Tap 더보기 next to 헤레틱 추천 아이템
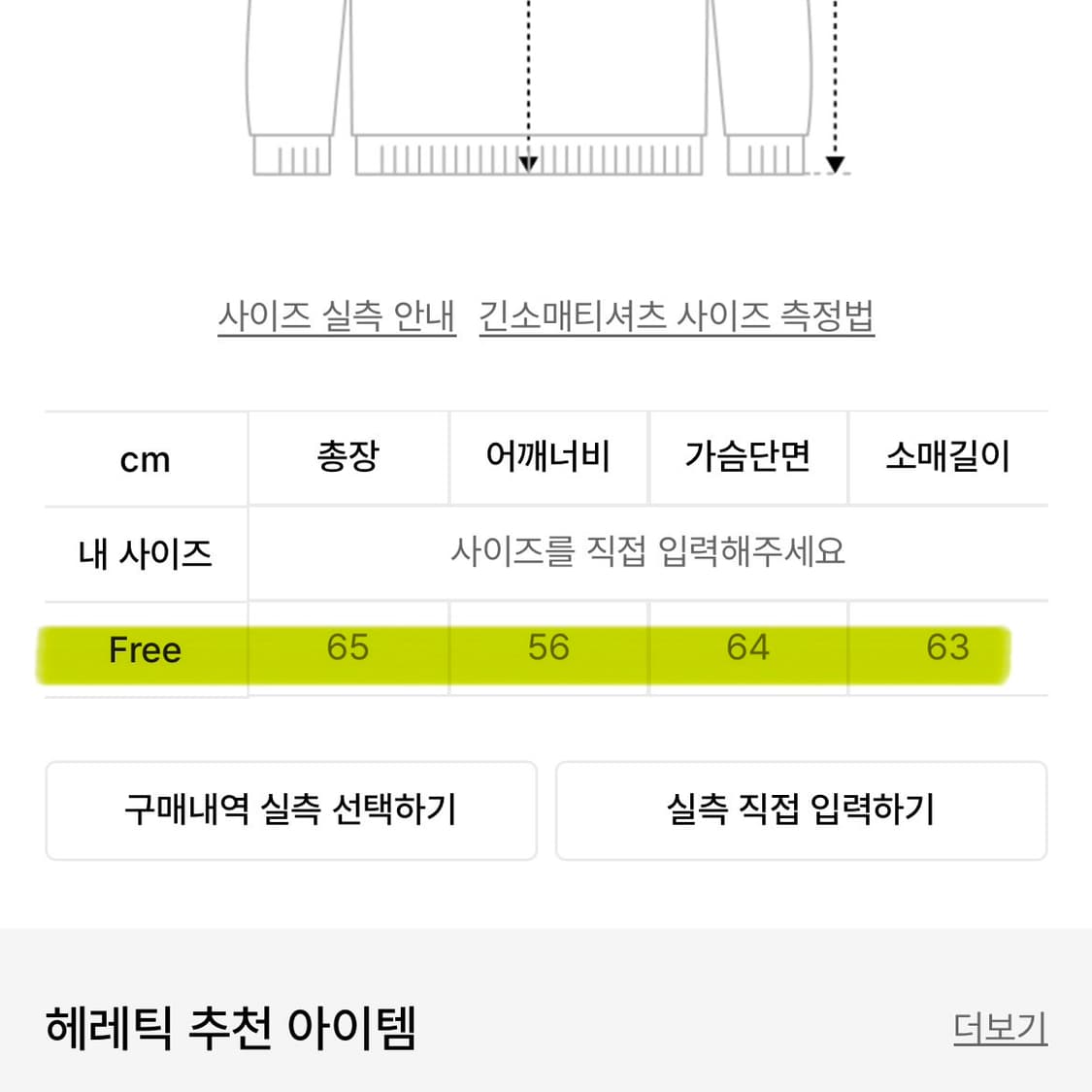The width and height of the screenshot is (1092, 1092). [1000, 1027]
